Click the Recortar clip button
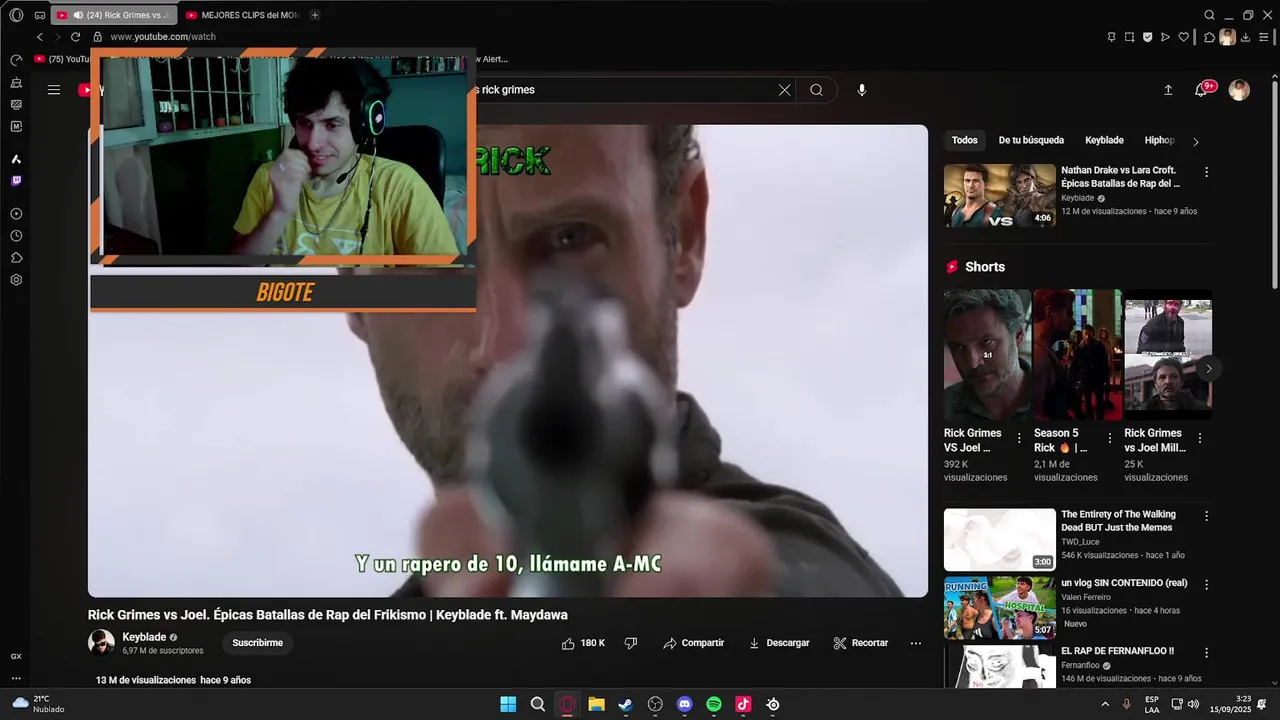This screenshot has width=1280, height=720. (860, 643)
